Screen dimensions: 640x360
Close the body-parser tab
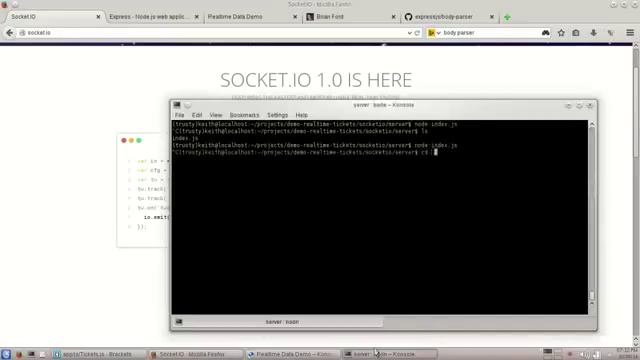pos(492,17)
